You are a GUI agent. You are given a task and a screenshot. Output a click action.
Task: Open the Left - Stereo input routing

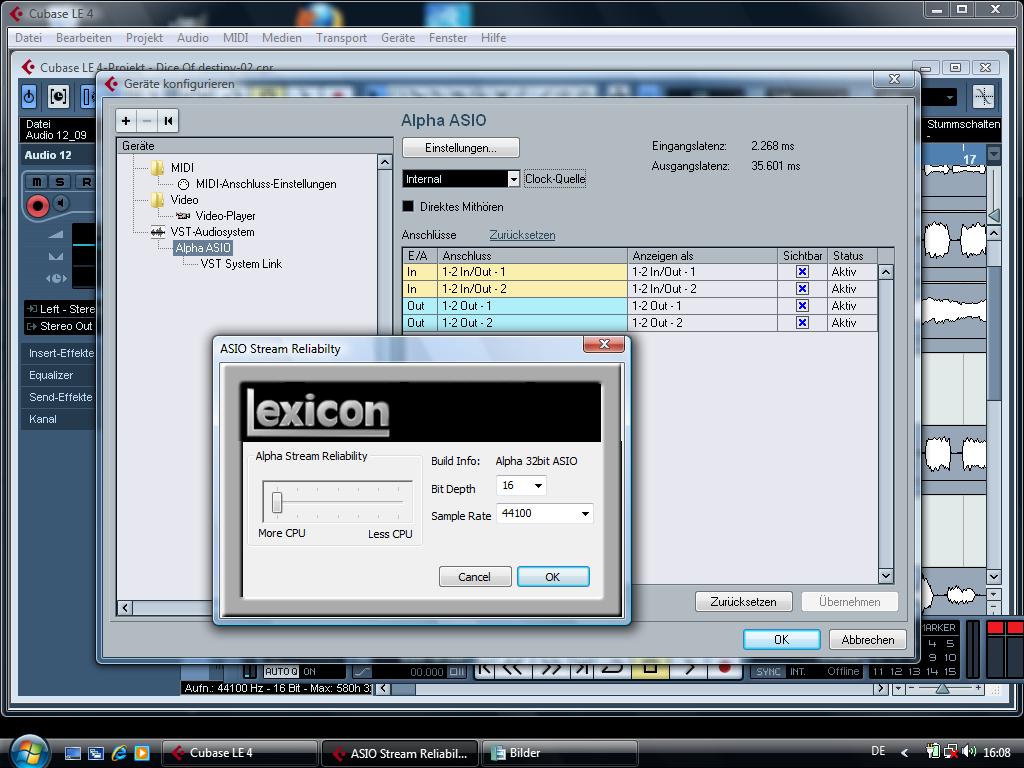tap(60, 309)
